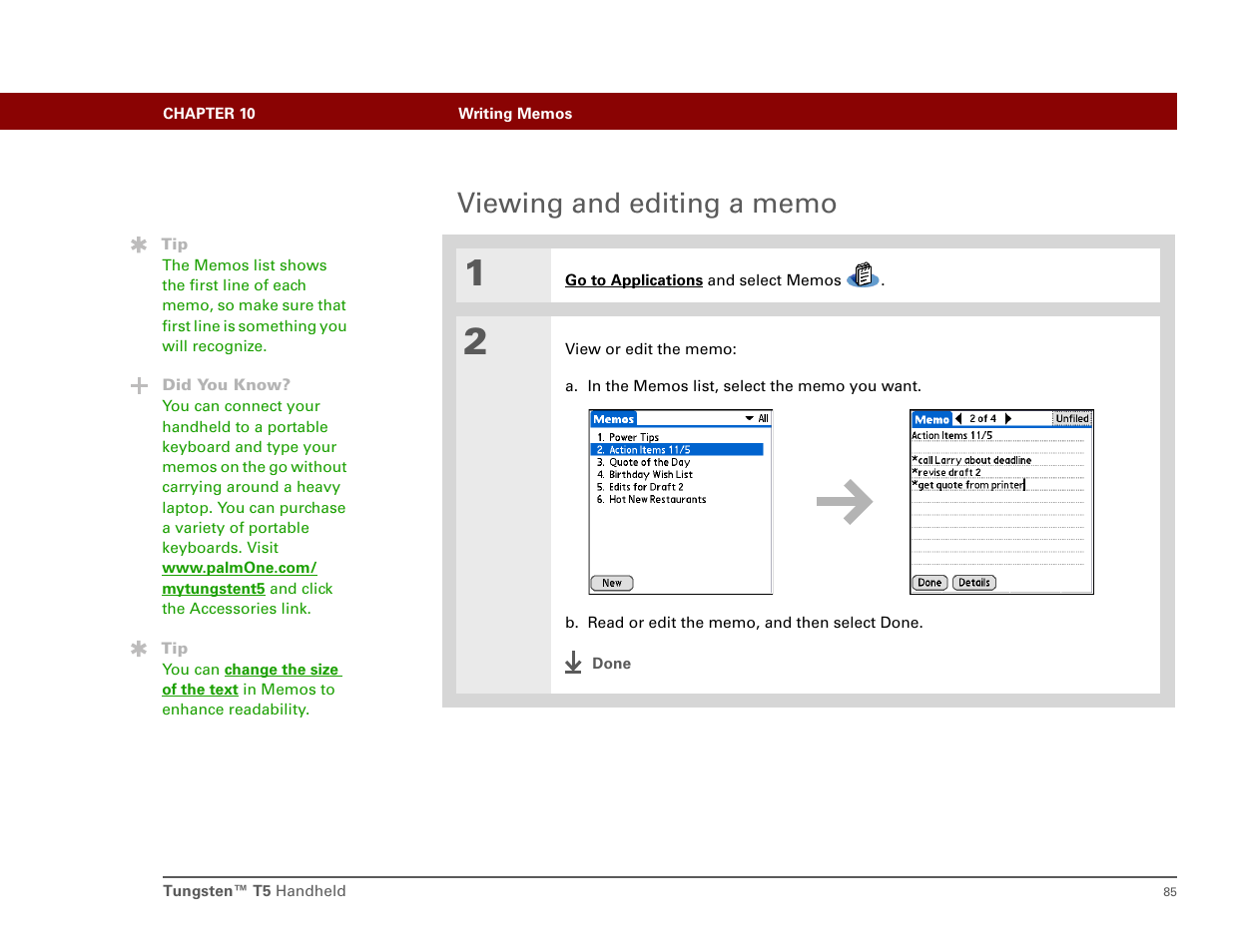Viewport: 1233px width, 952px height.
Task: Click the New button in Memos list
Action: [612, 583]
